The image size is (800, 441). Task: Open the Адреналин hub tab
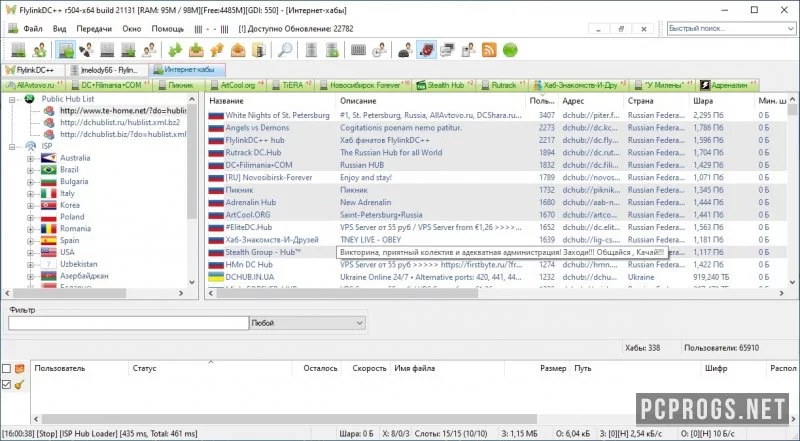pyautogui.click(x=728, y=85)
